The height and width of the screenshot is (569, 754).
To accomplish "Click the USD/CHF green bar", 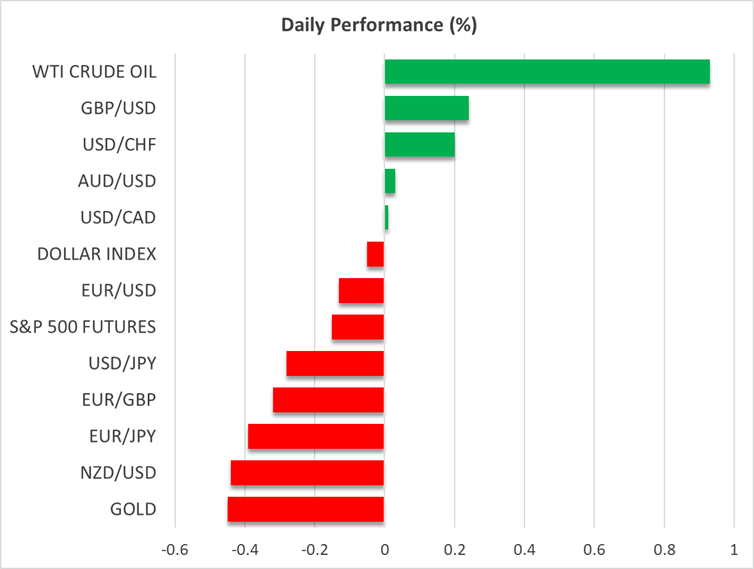I will 419,145.
